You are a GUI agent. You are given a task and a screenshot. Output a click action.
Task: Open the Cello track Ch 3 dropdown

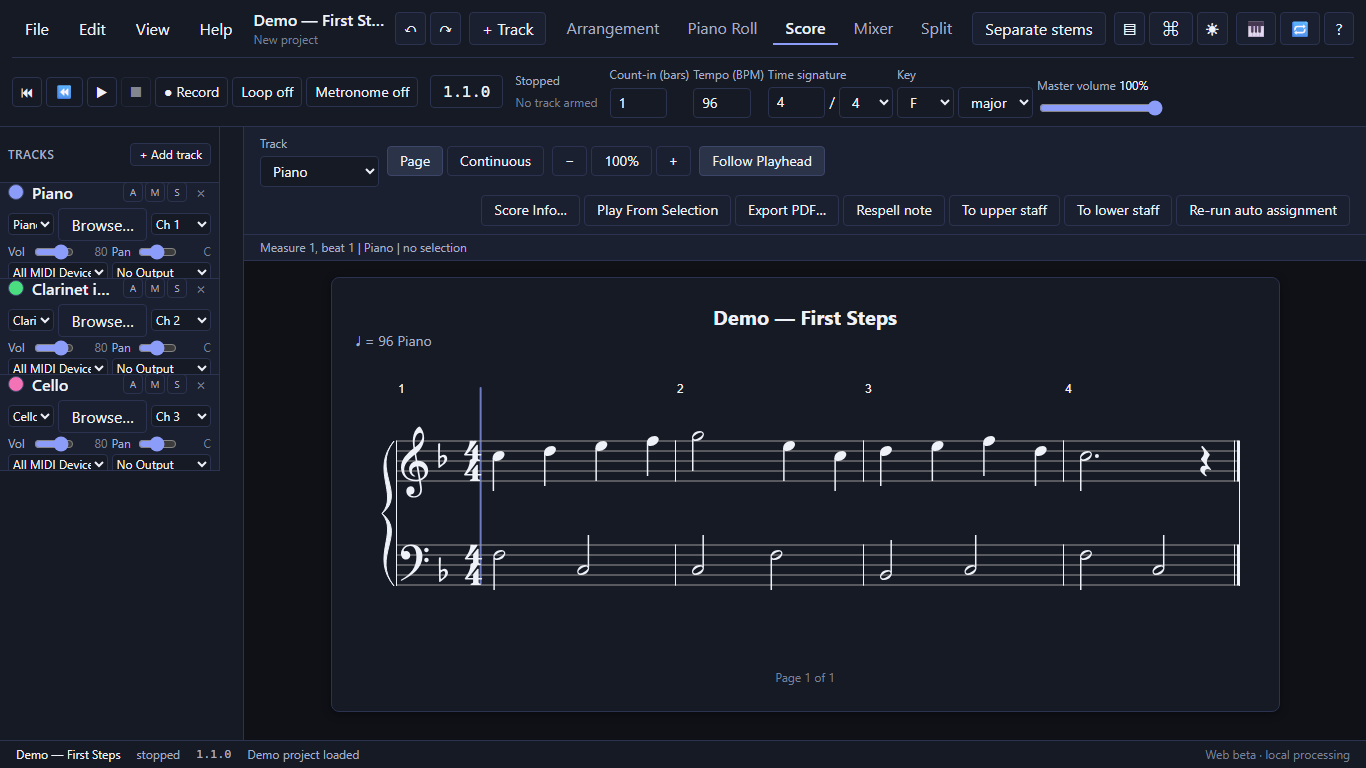point(181,417)
